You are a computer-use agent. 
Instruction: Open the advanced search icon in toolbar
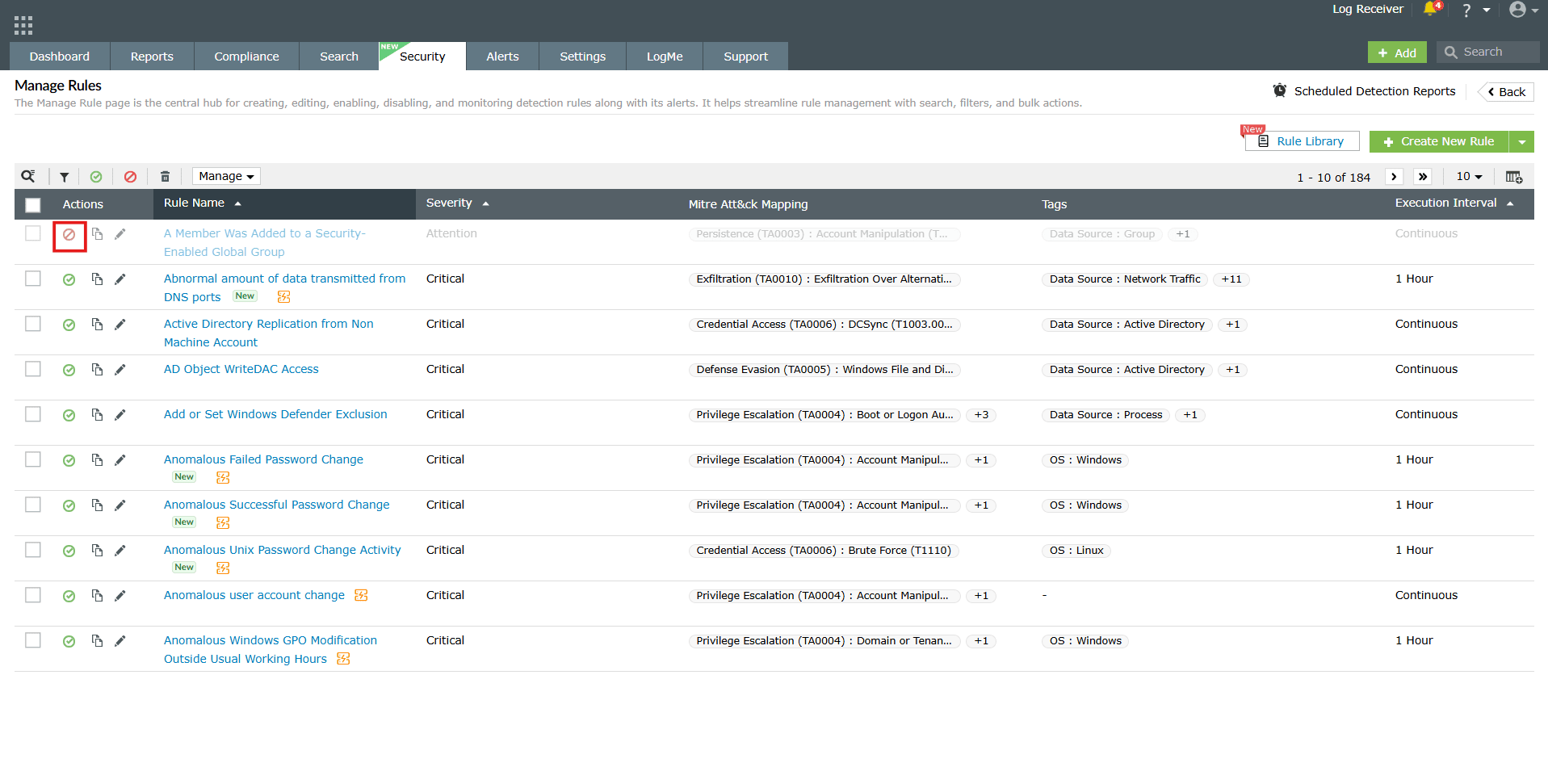pyautogui.click(x=29, y=176)
